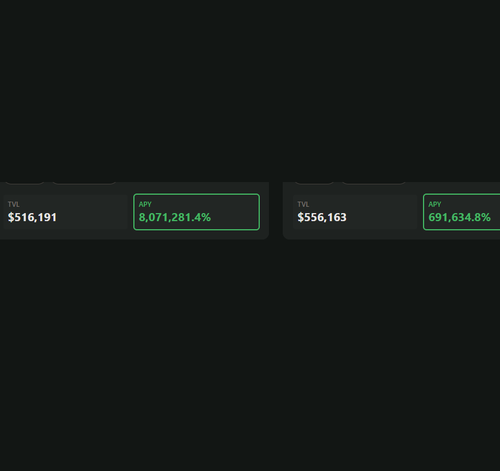Select the TVL $556,163 panel

point(355,212)
